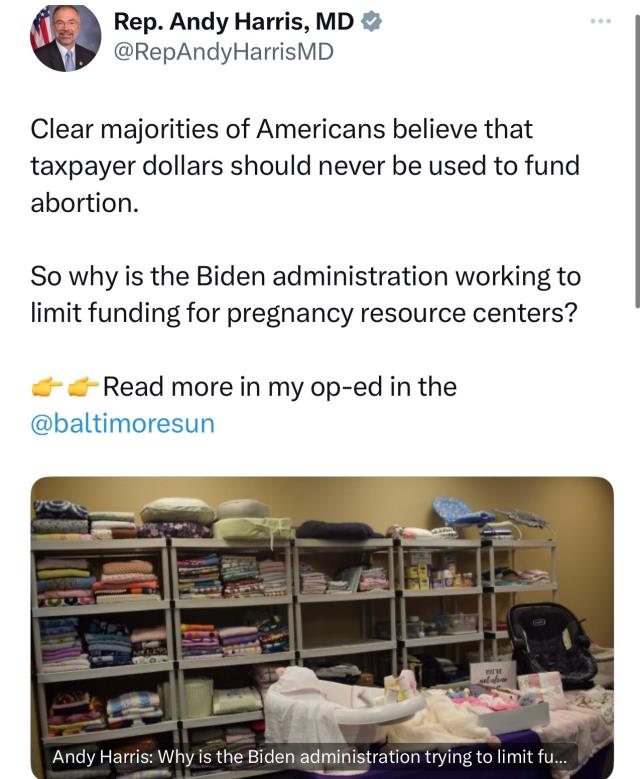Open the @baltimoresun mention link
Screen dimensions: 640x779
123,424
